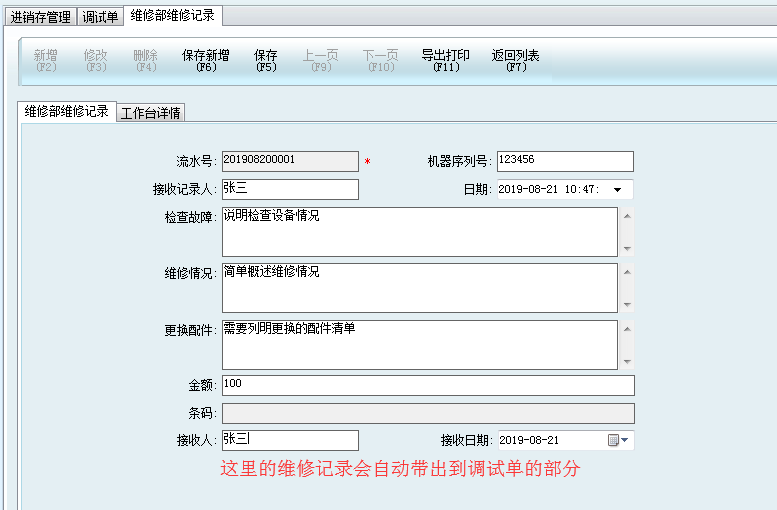Select the 工作台详情 sub-tab
The width and height of the screenshot is (777, 510).
pyautogui.click(x=151, y=113)
